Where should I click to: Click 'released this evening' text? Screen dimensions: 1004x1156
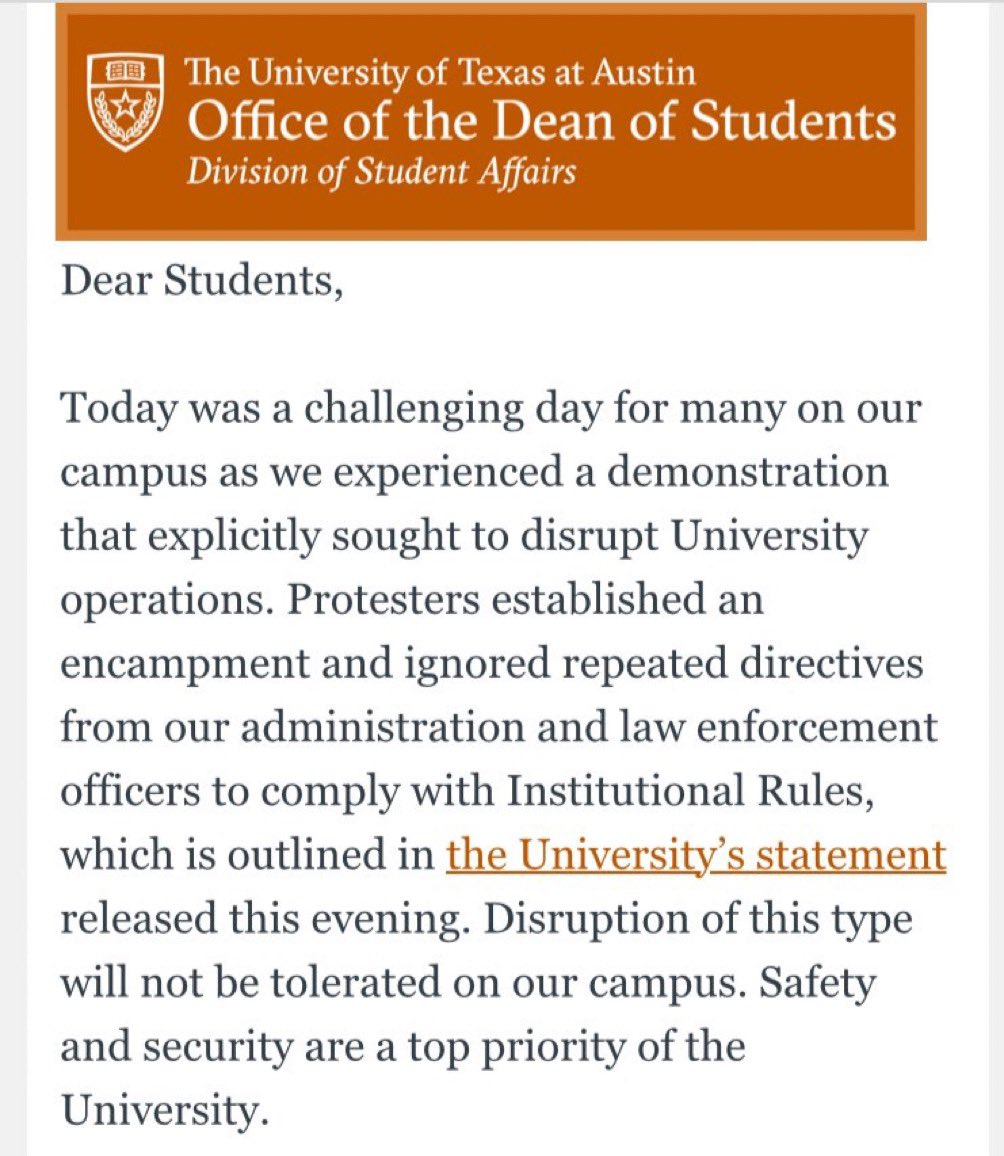(265, 920)
